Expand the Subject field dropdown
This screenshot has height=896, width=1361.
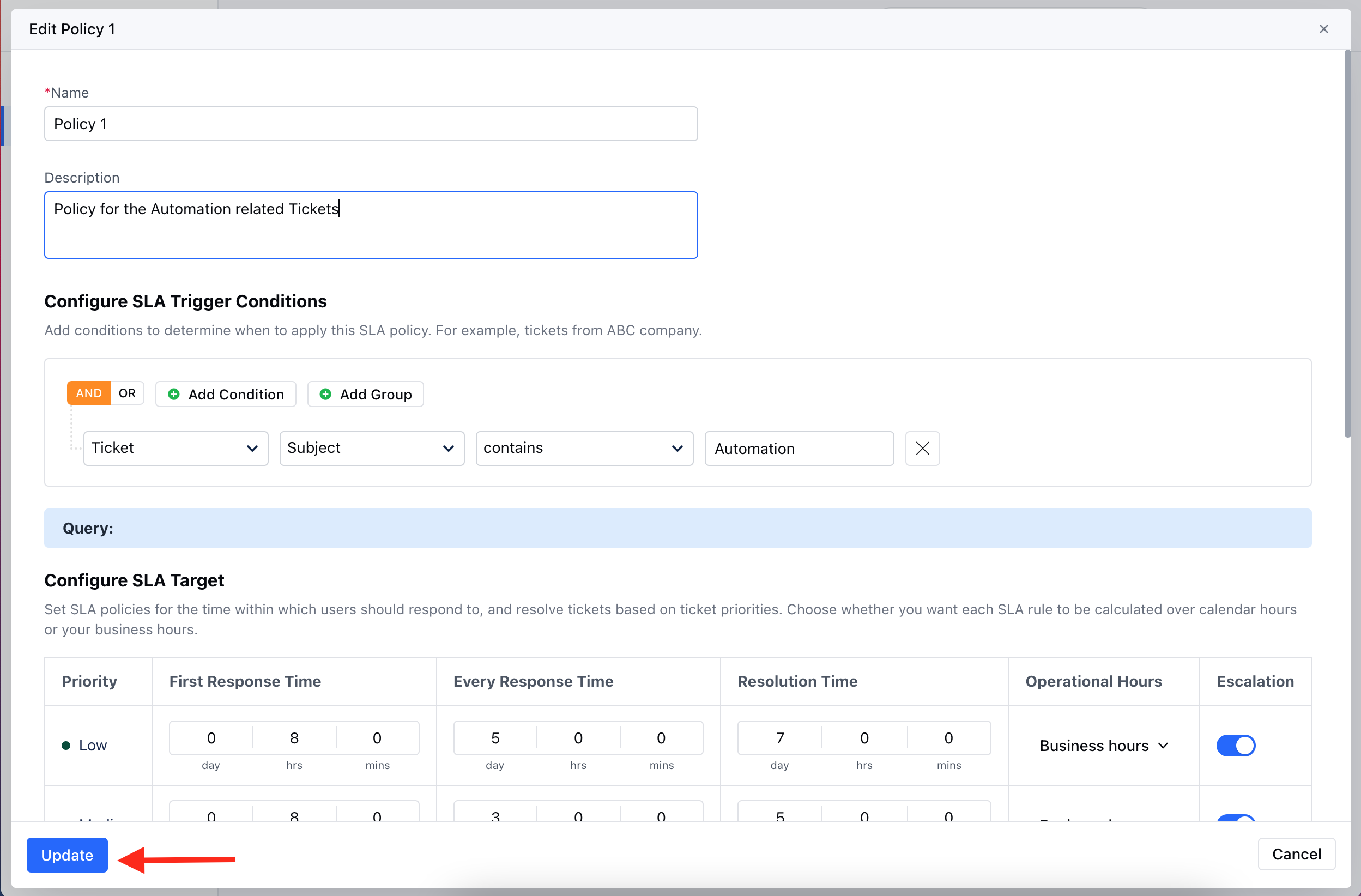click(x=371, y=449)
